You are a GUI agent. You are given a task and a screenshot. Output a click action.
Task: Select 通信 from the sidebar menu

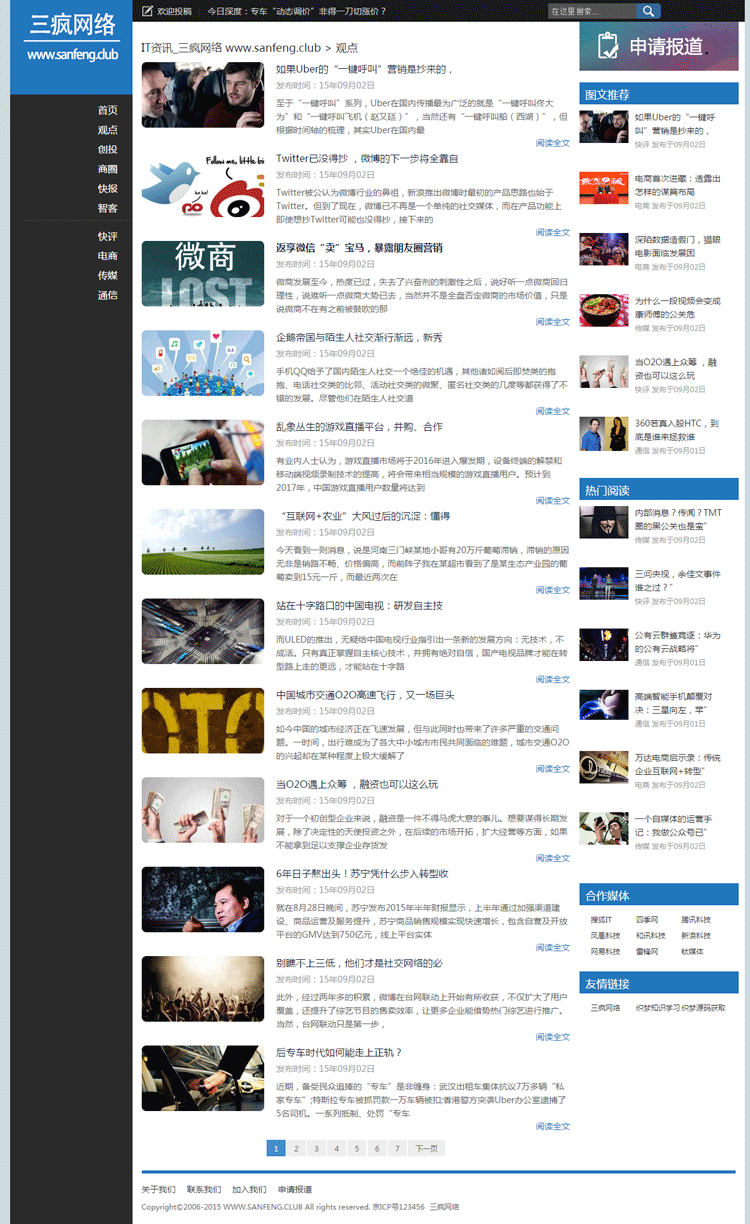(107, 295)
